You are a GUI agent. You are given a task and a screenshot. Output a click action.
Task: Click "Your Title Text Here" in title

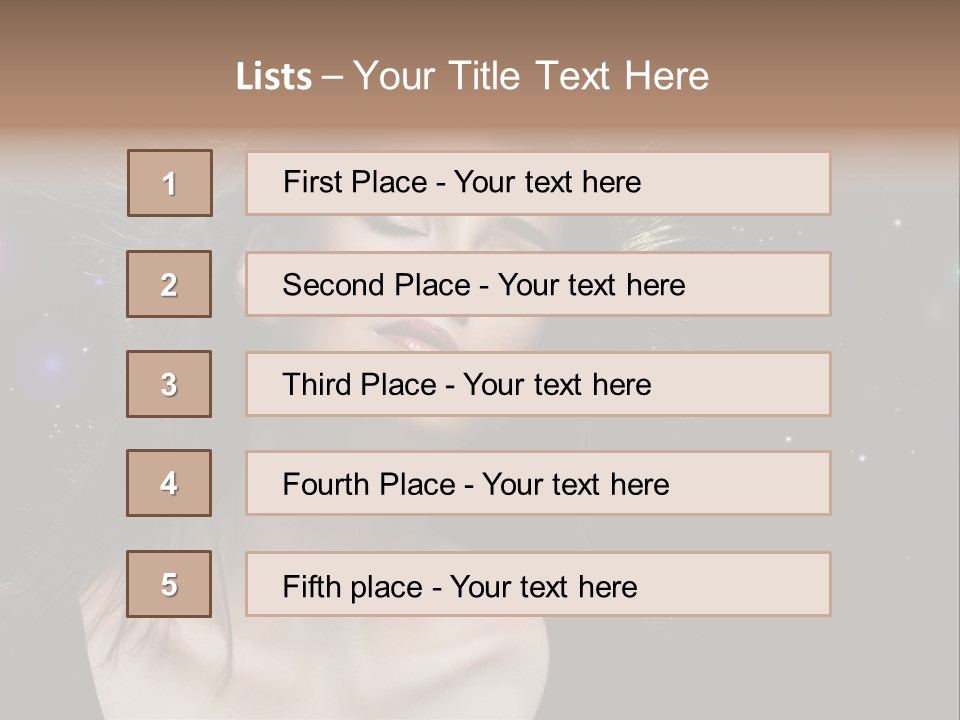click(531, 76)
